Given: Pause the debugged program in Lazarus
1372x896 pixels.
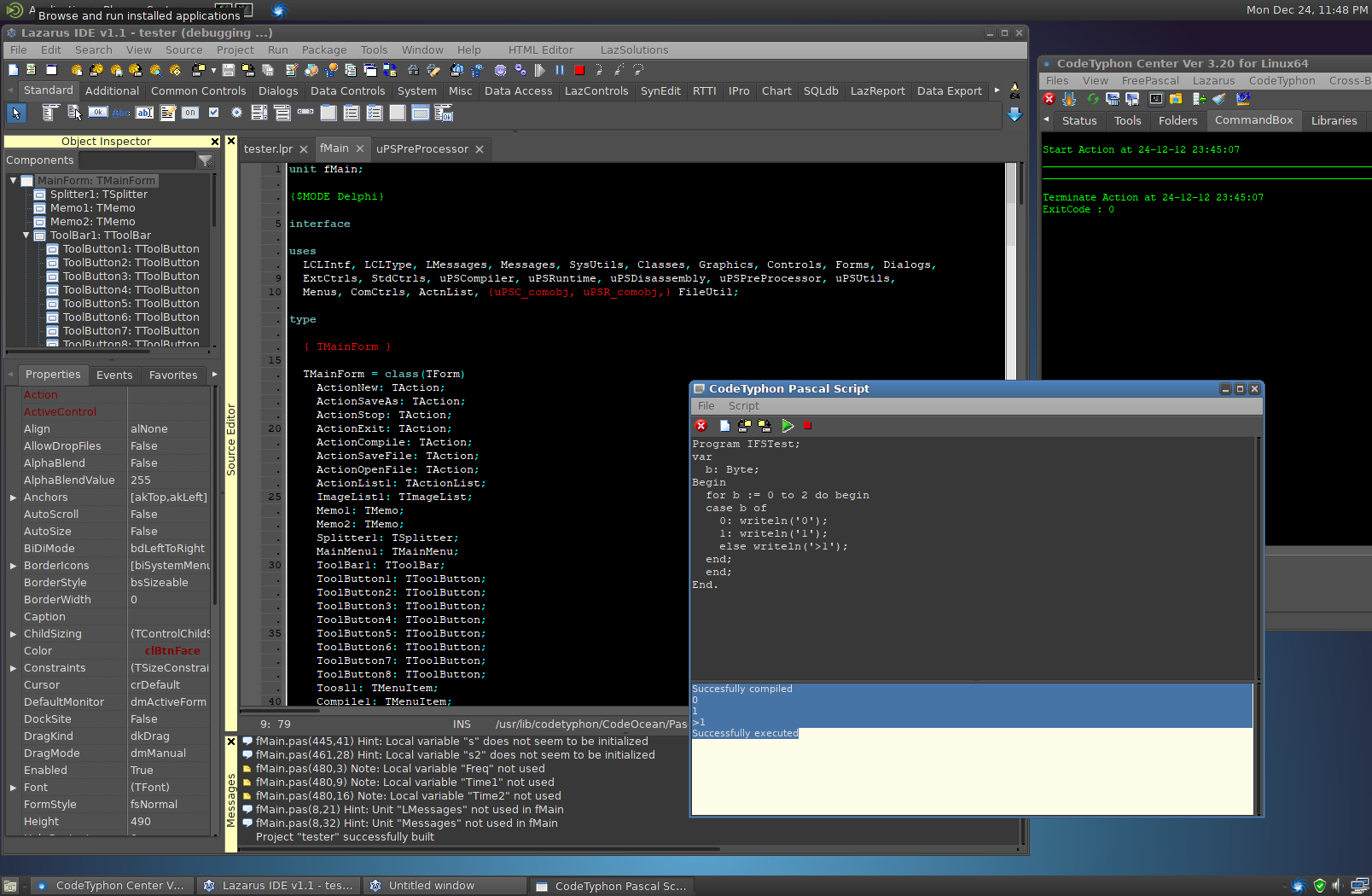Looking at the screenshot, I should tap(560, 70).
